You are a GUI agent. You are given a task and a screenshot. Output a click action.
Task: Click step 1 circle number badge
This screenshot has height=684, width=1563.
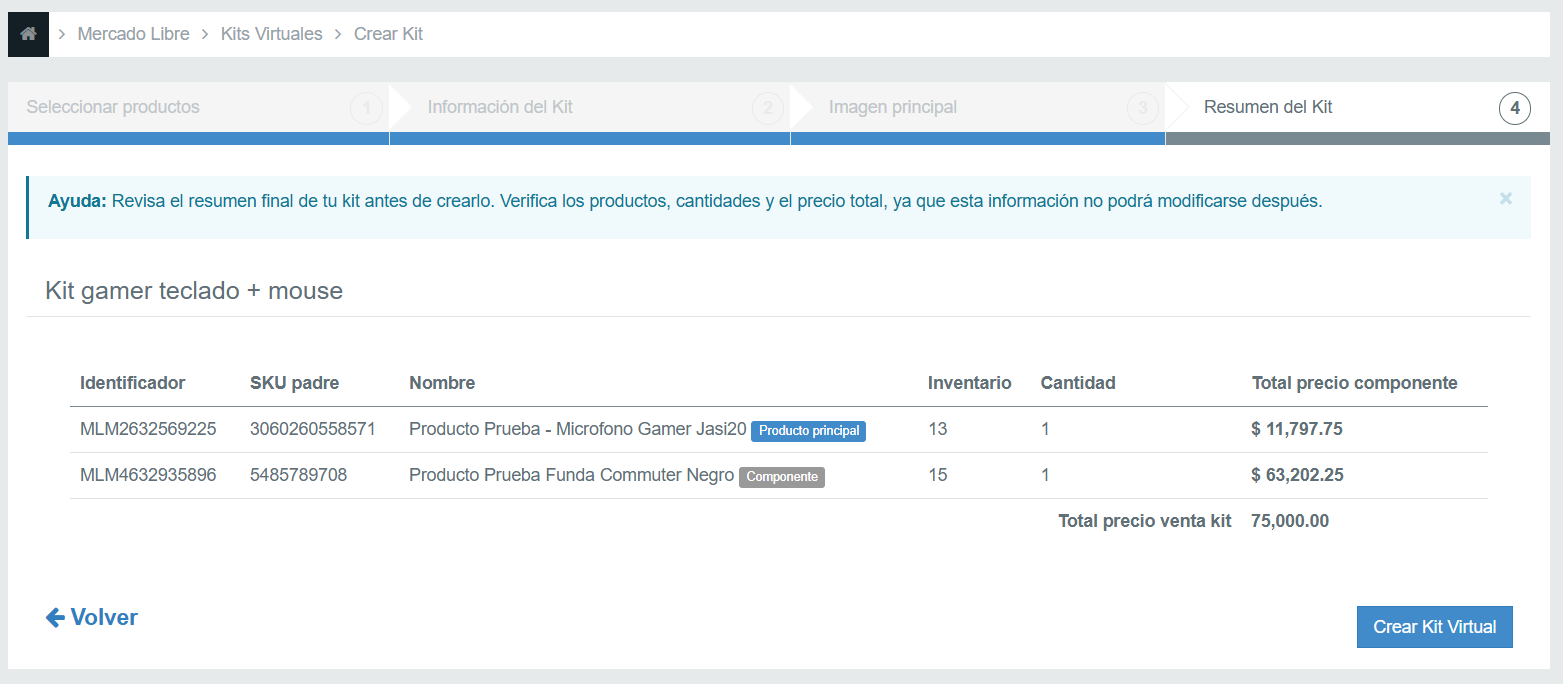coord(366,108)
